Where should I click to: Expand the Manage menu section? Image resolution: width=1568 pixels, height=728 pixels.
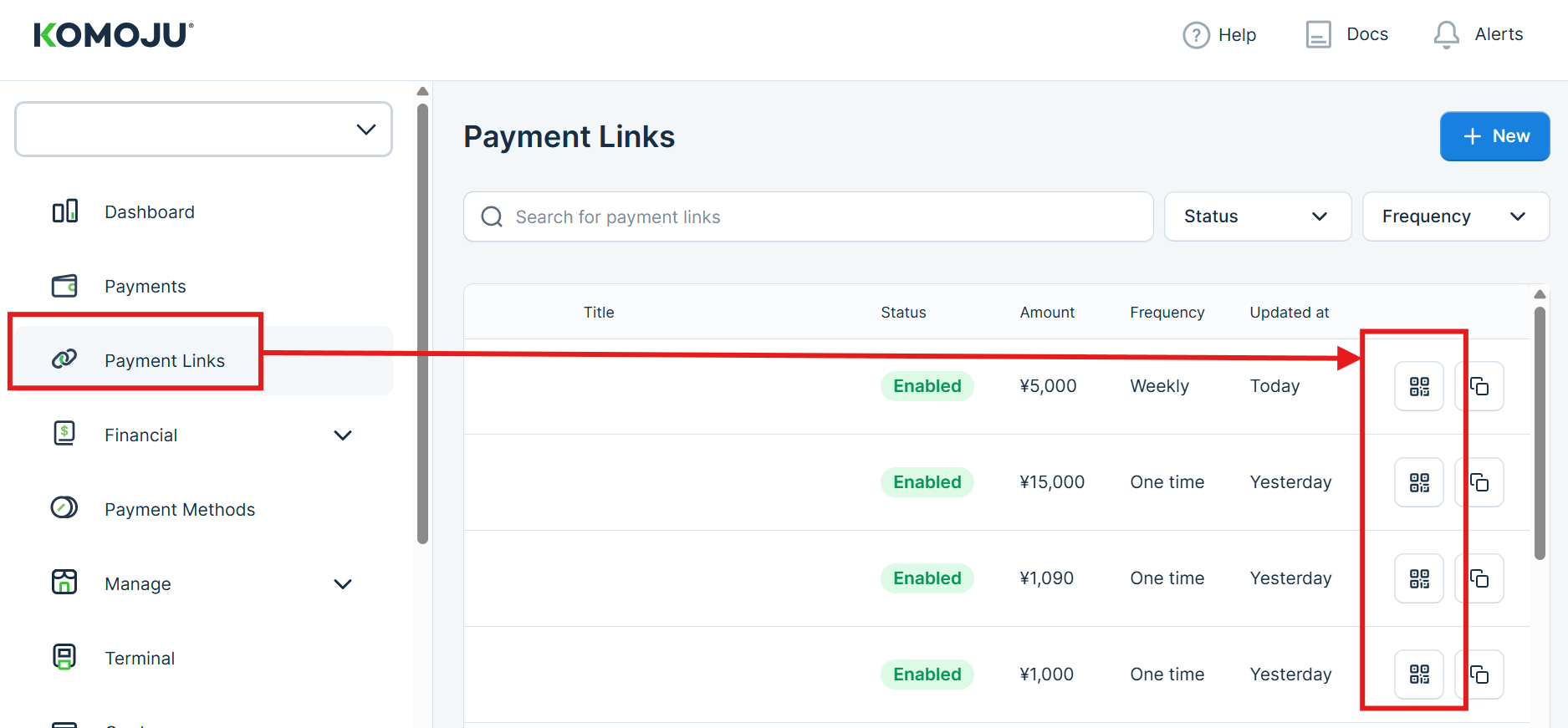coord(343,584)
